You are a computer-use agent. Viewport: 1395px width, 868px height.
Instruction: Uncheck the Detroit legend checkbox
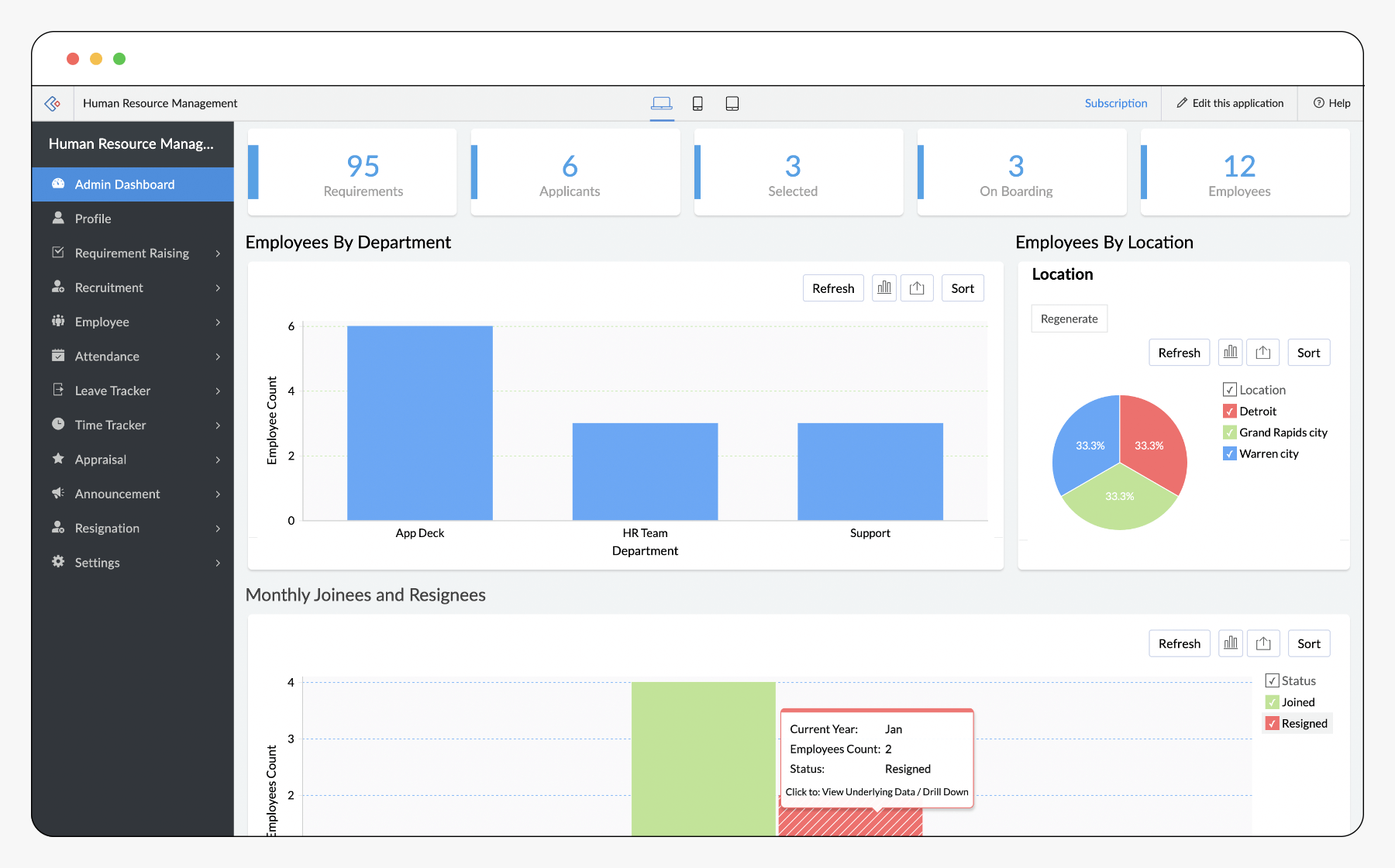tap(1230, 412)
